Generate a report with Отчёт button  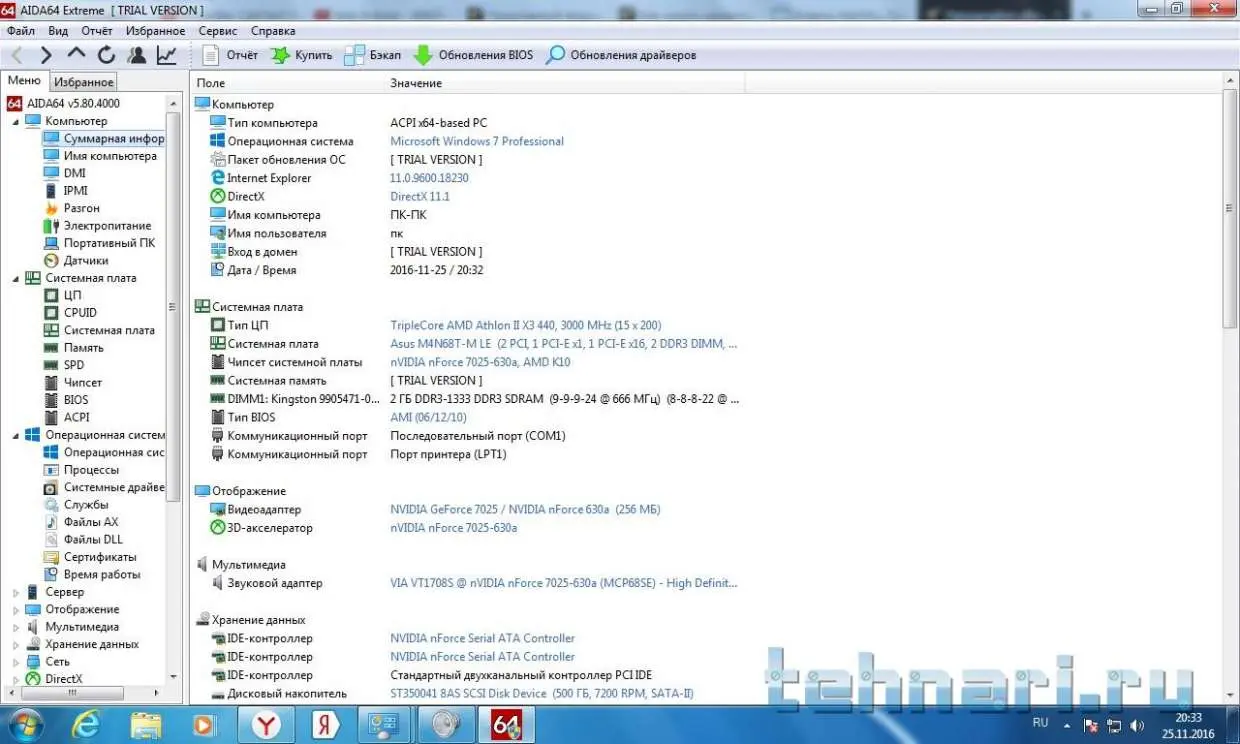click(x=230, y=55)
